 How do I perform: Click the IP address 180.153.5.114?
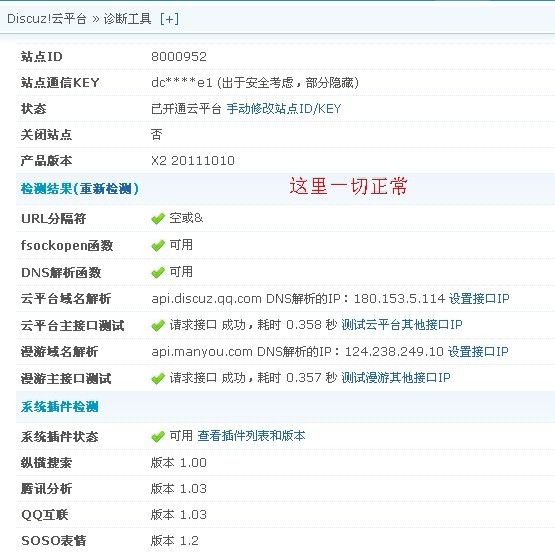pyautogui.click(x=399, y=298)
